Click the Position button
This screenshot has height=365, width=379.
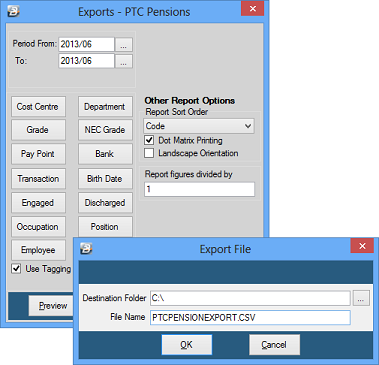(x=105, y=227)
